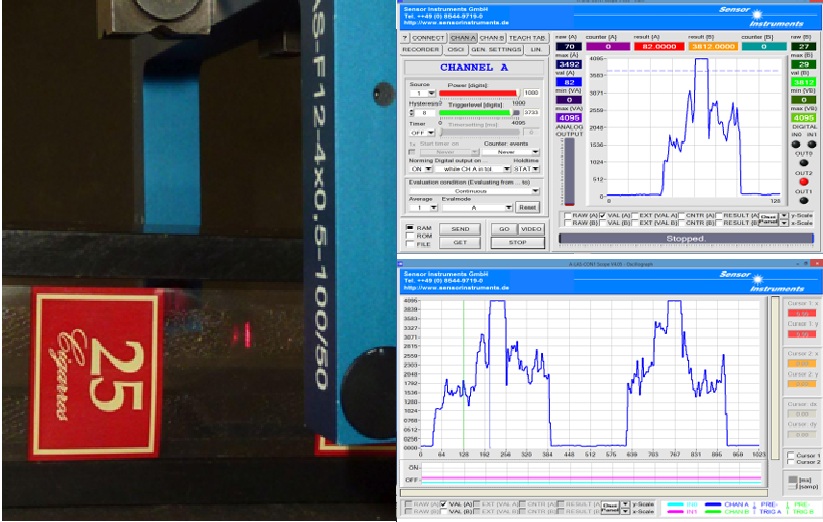Open the Holdtime STAT dropdown
This screenshot has height=522, width=823.
526,169
